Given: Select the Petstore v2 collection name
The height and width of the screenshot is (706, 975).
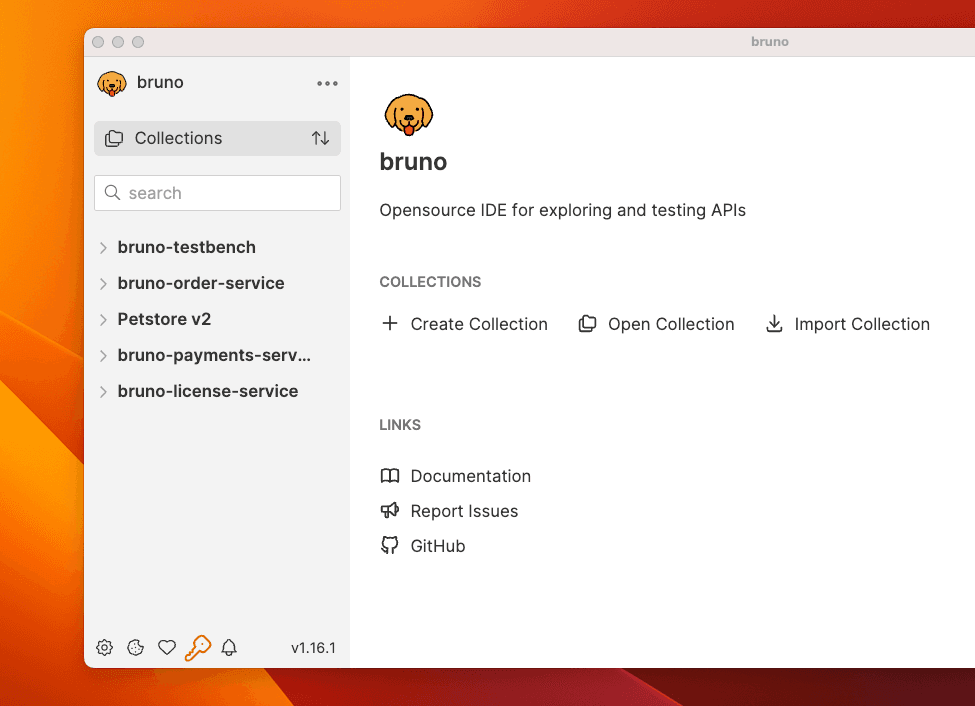Looking at the screenshot, I should pos(164,319).
